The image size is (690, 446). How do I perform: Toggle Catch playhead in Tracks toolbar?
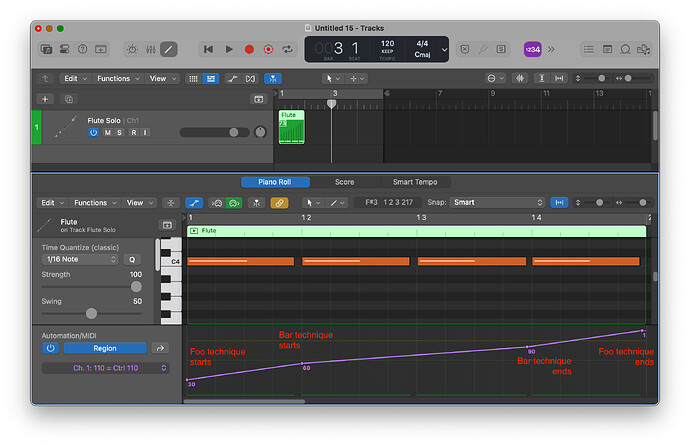point(273,79)
